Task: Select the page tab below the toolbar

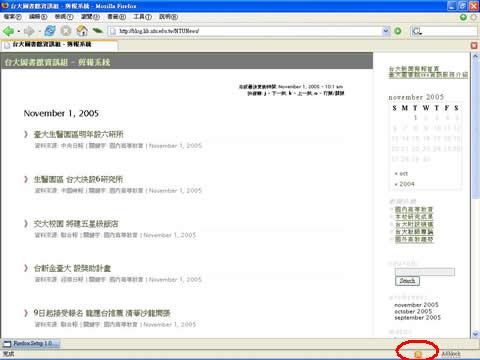Action: pos(59,45)
